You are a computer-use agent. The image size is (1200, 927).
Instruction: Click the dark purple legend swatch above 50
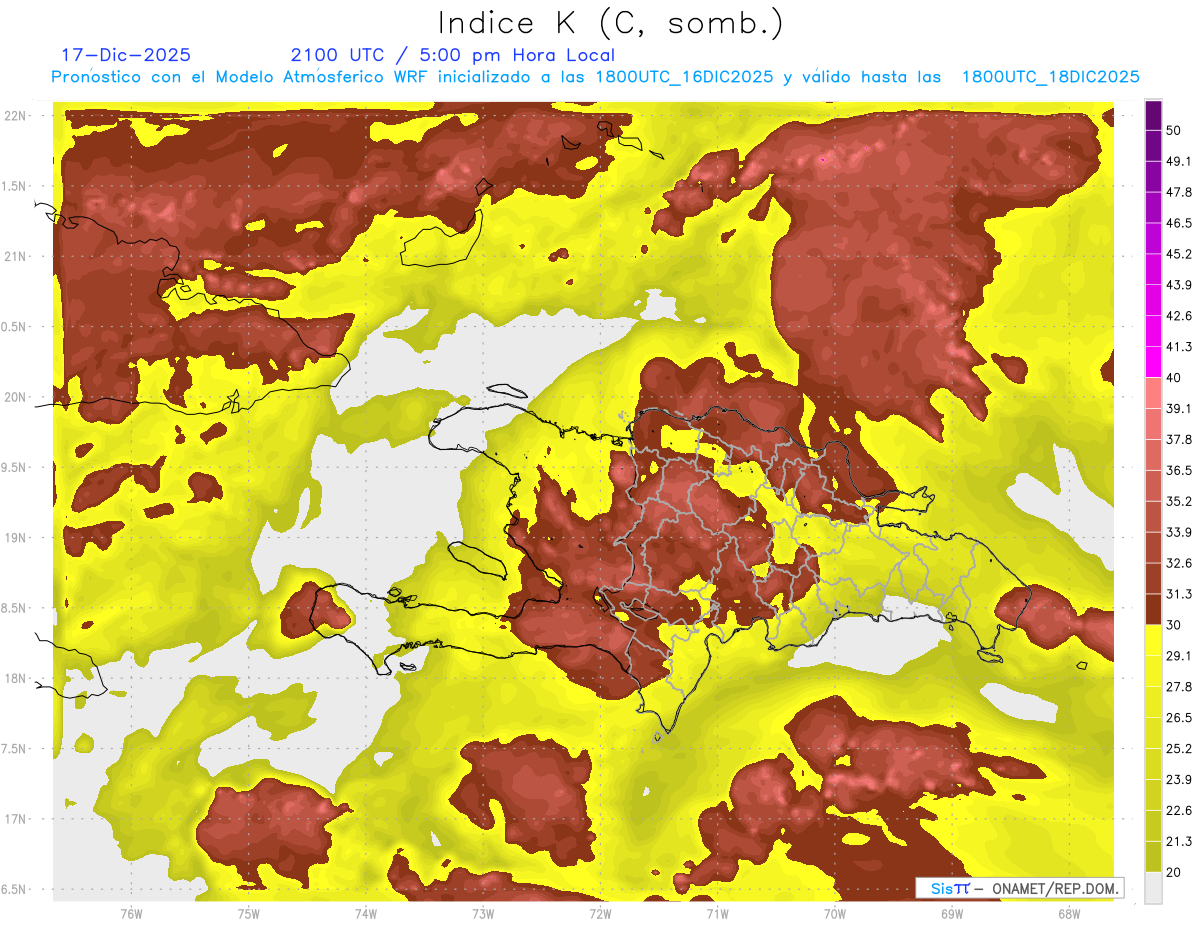click(x=1153, y=117)
